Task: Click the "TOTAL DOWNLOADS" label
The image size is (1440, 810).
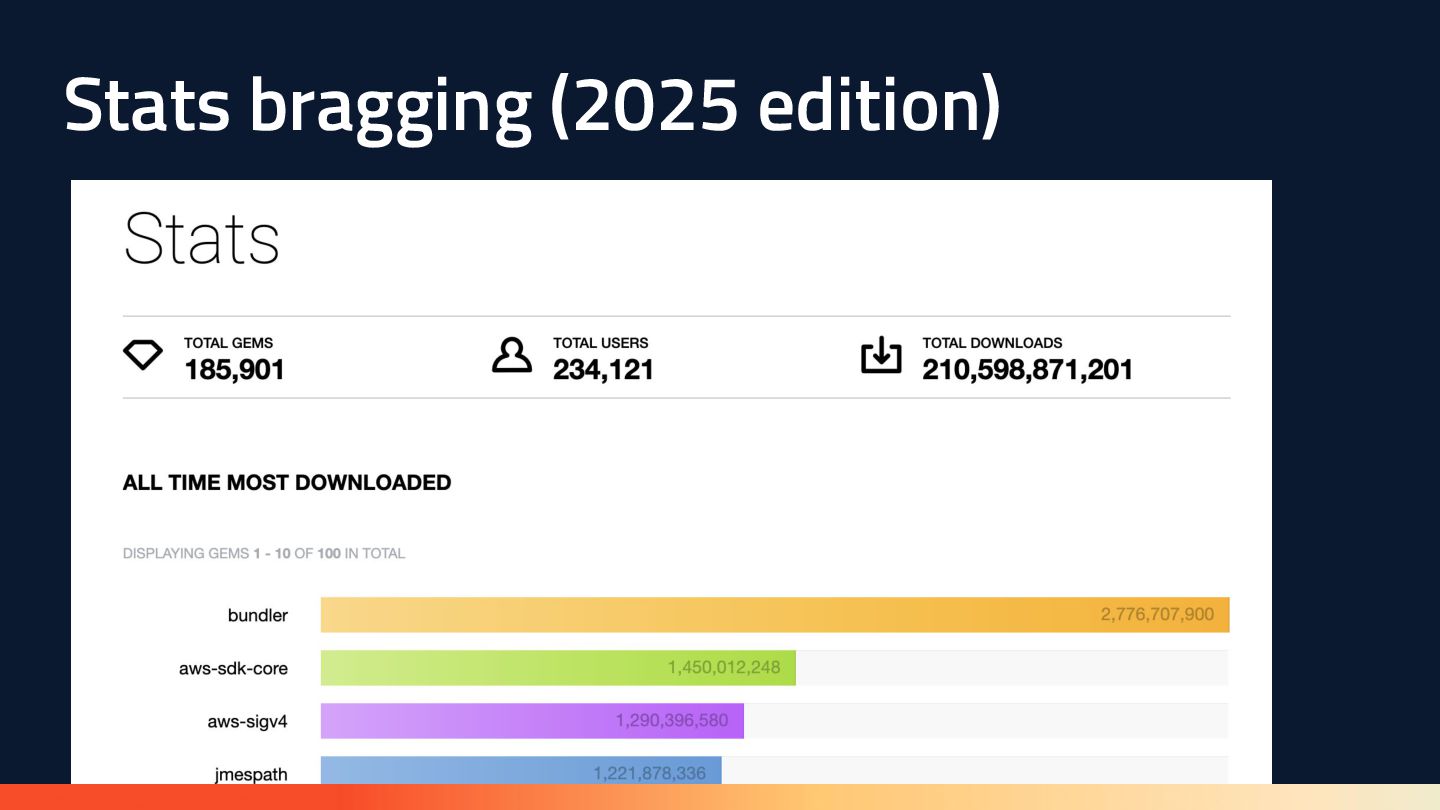Action: tap(992, 343)
